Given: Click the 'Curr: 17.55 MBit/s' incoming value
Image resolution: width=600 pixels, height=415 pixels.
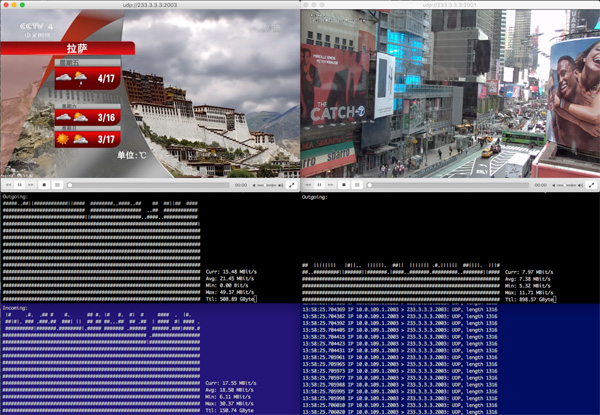Looking at the screenshot, I should [x=231, y=383].
